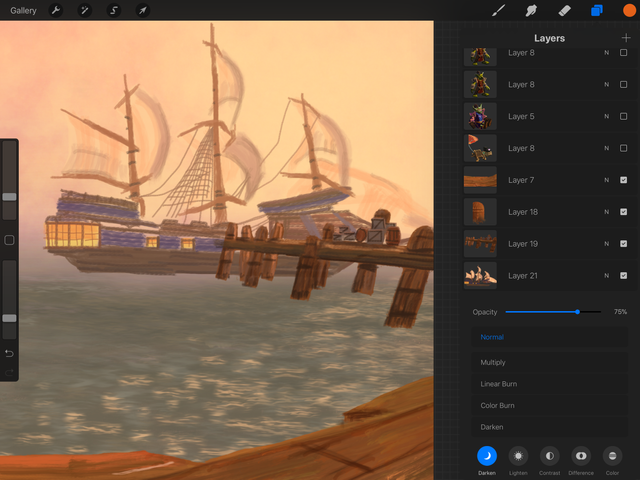Choose the Lighten sun category icon
640x480 pixels.
(x=518, y=456)
